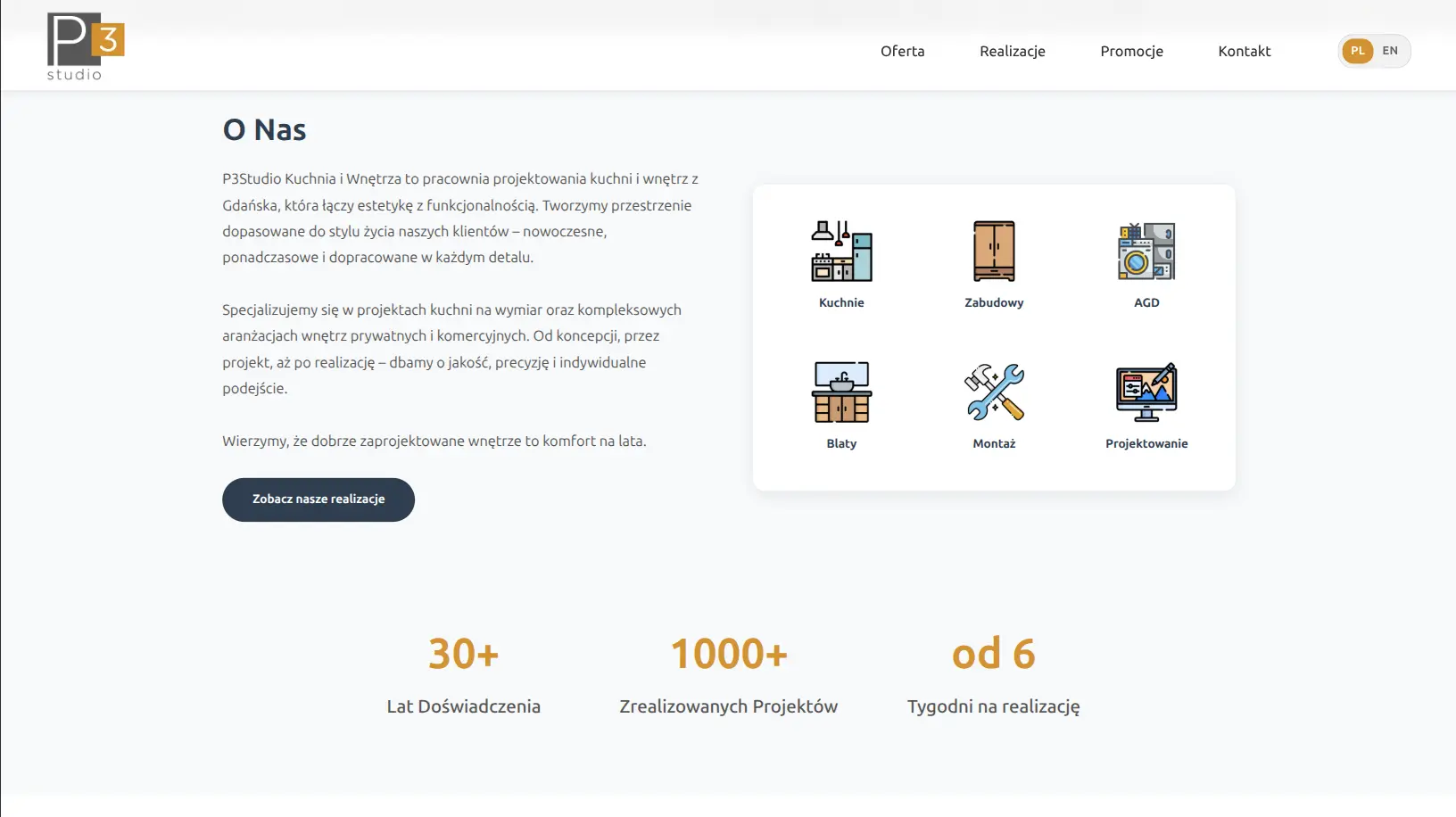Go to Realizacje in navigation
This screenshot has height=817, width=1456.
[x=1012, y=51]
